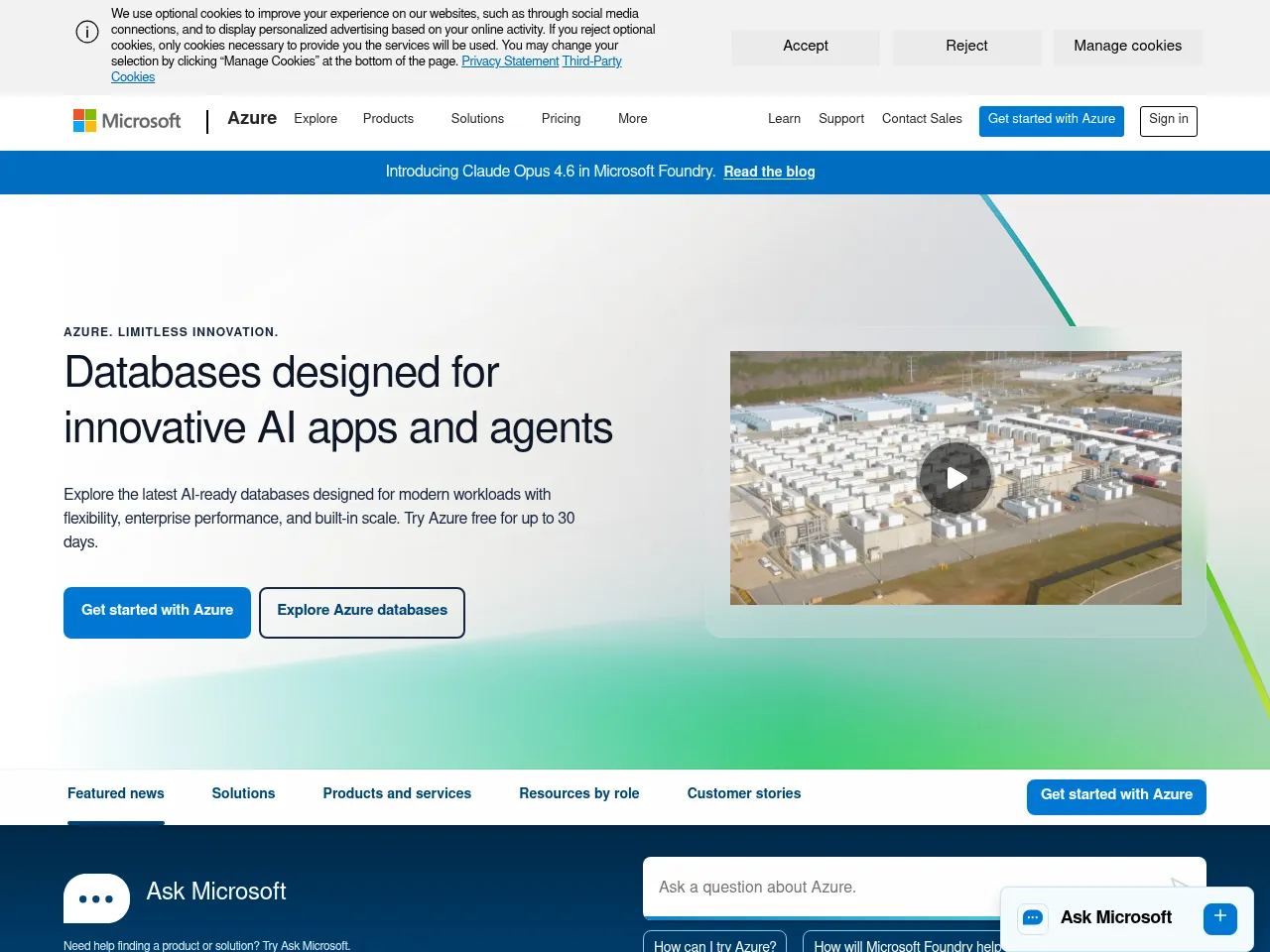This screenshot has height=952, width=1270.
Task: Click the Ask Microsoft ellipsis circle icon
Action: (x=96, y=897)
